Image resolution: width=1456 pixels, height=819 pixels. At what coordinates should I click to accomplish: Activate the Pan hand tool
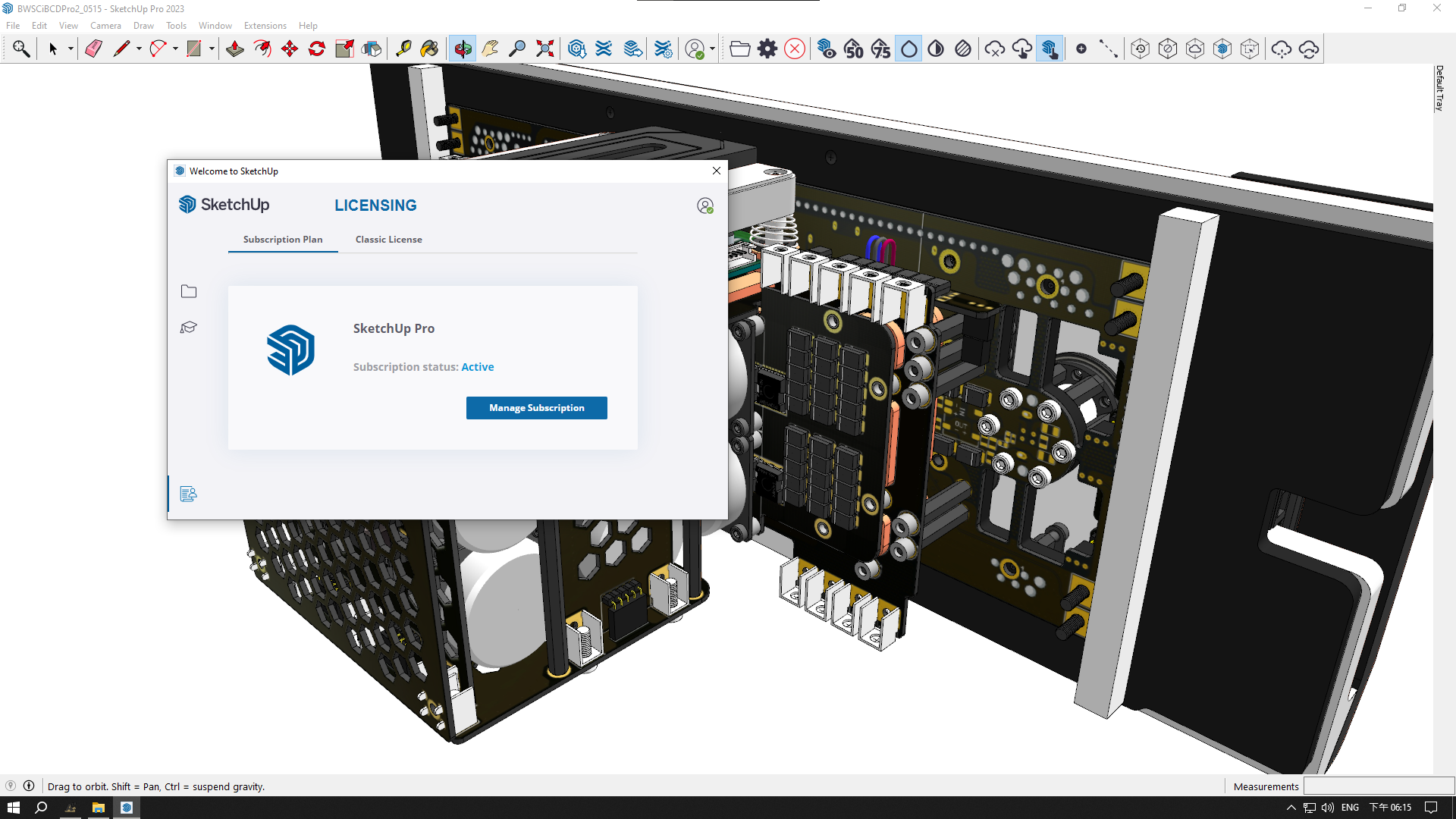pyautogui.click(x=490, y=49)
